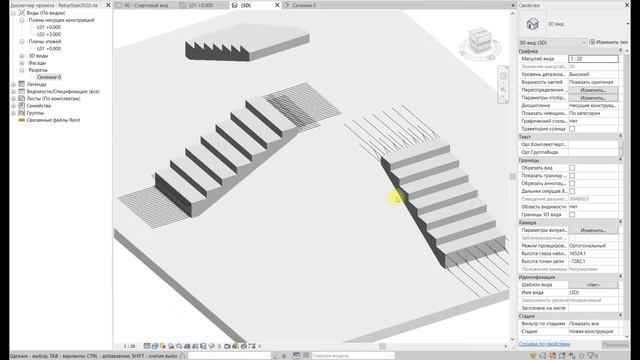
Task: Click the Analytical Model visibility icon
Action: pyautogui.click(x=235, y=346)
